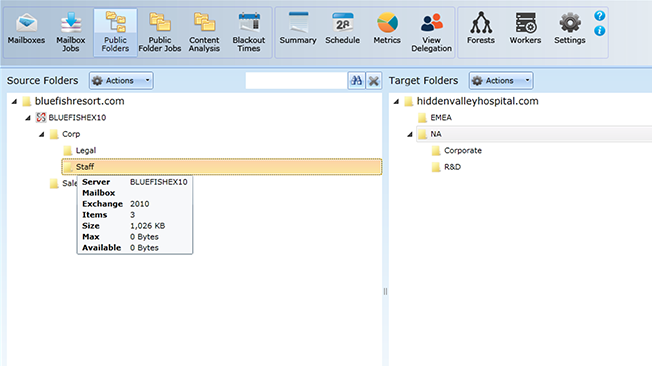The image size is (652, 366).
Task: Select hiddenvalleyhospital.com in target tree
Action: click(x=477, y=101)
